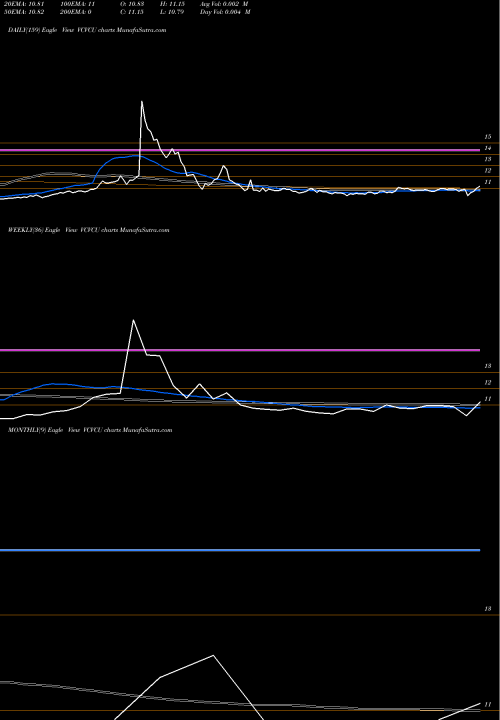The image size is (500, 720).
Task: Click the 13 price label on monthly chart
Action: click(x=488, y=609)
